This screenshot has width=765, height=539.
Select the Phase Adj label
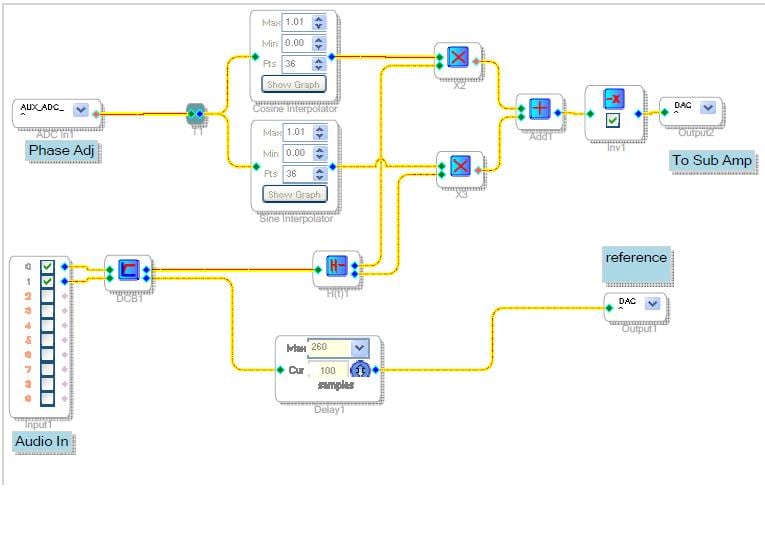(61, 150)
